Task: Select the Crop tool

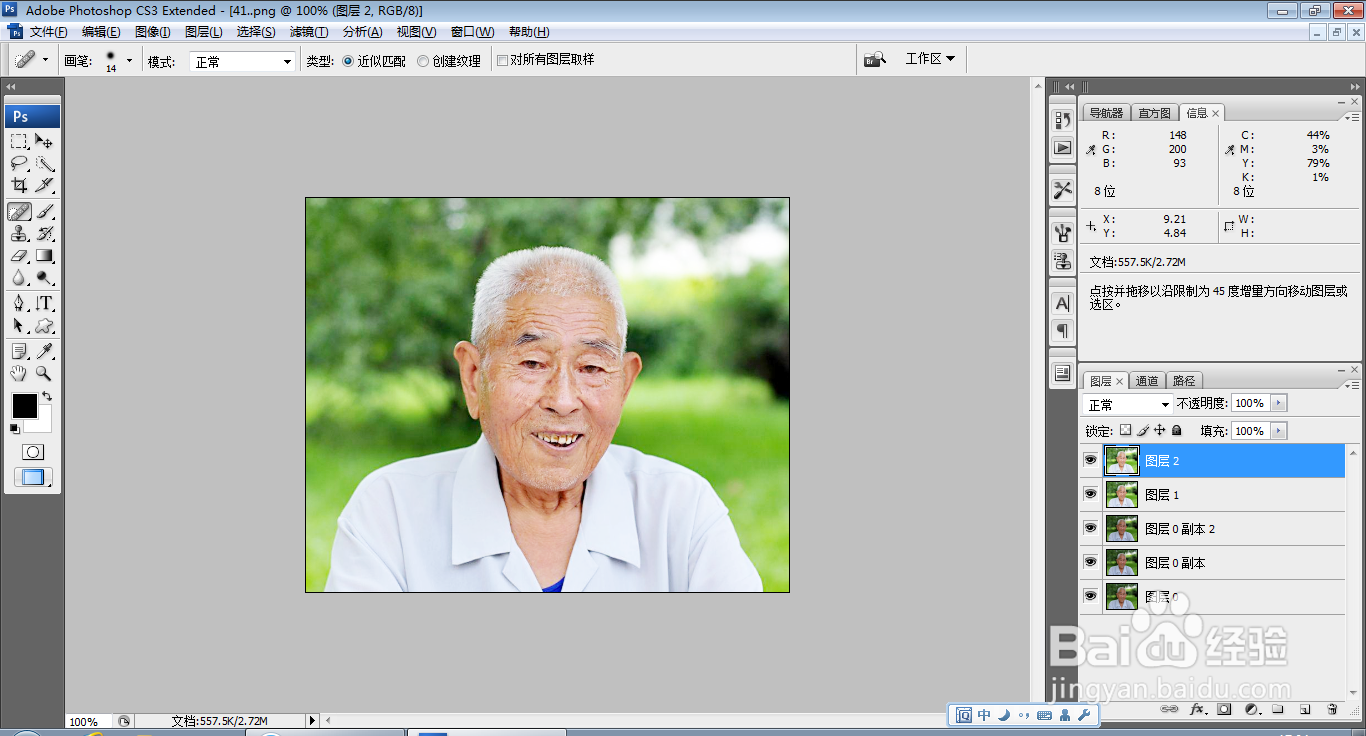Action: (x=19, y=185)
